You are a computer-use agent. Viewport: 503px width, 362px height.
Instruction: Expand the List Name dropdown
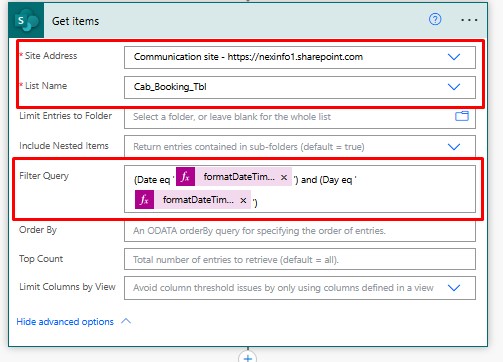point(454,87)
